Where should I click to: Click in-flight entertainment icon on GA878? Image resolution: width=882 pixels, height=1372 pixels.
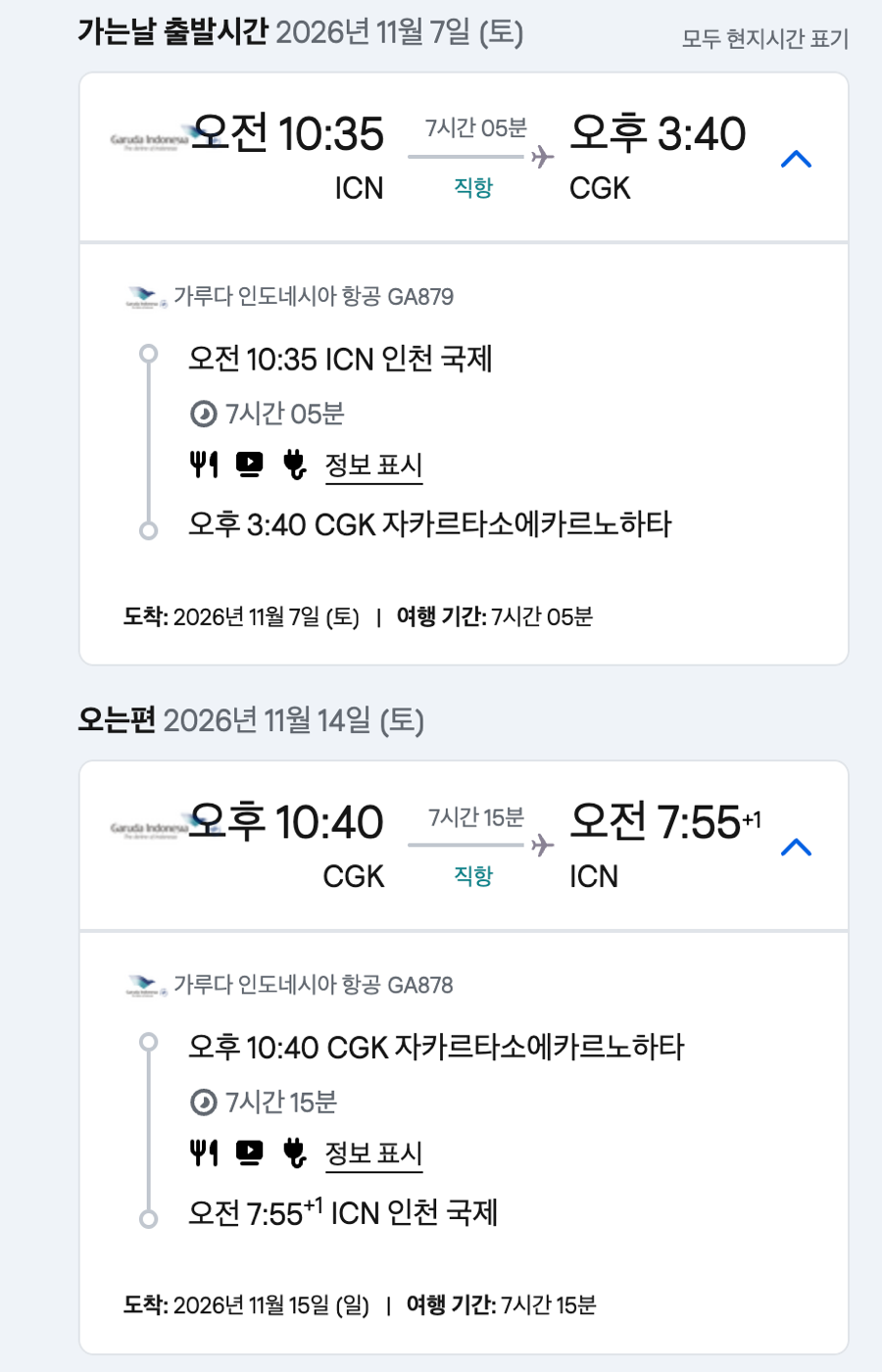(250, 1151)
